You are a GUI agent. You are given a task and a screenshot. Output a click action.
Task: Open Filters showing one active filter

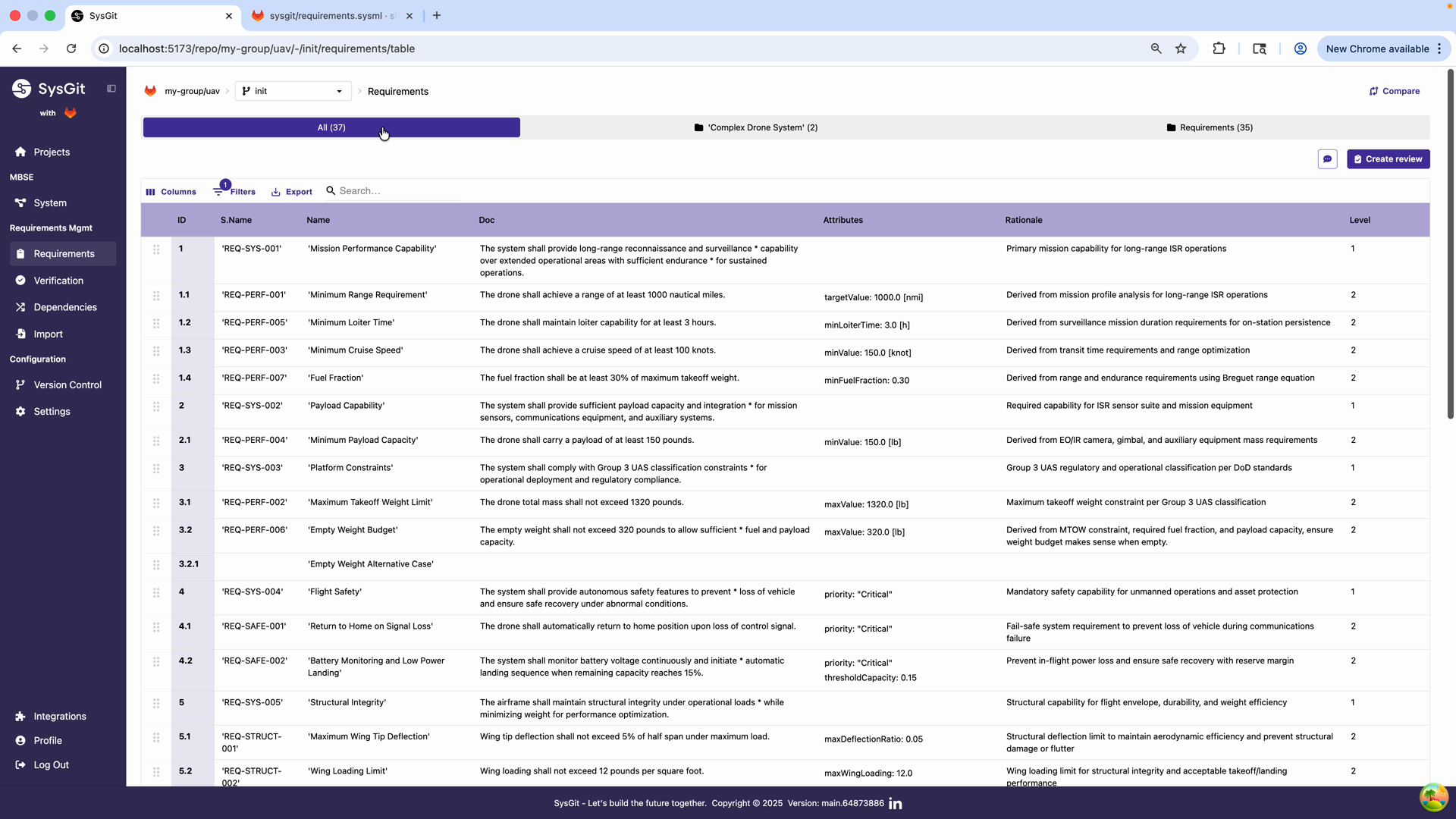234,191
